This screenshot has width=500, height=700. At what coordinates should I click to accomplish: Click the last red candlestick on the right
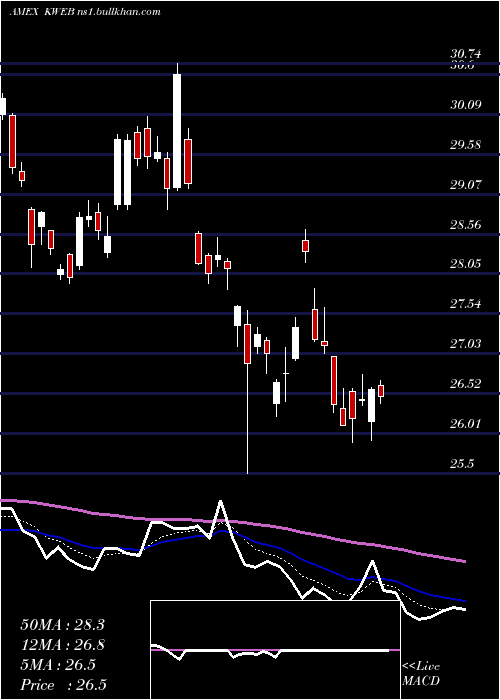[x=381, y=391]
